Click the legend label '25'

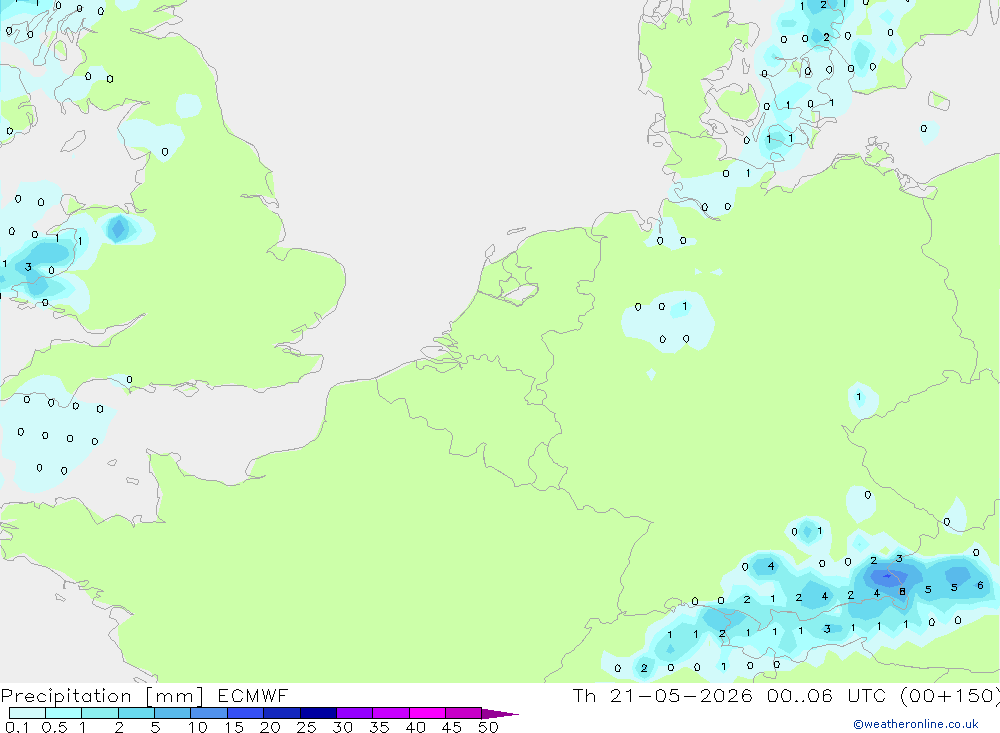[306, 727]
